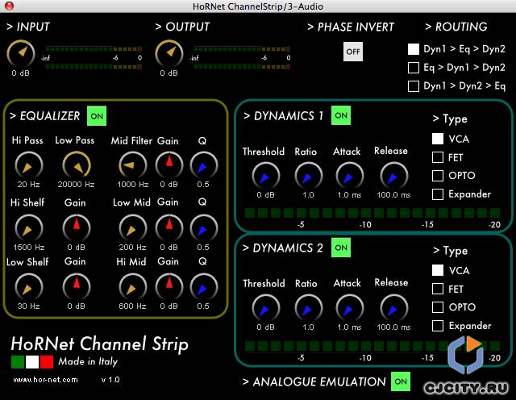
Task: Select Expander type in Dynamics 2
Action: pos(438,326)
